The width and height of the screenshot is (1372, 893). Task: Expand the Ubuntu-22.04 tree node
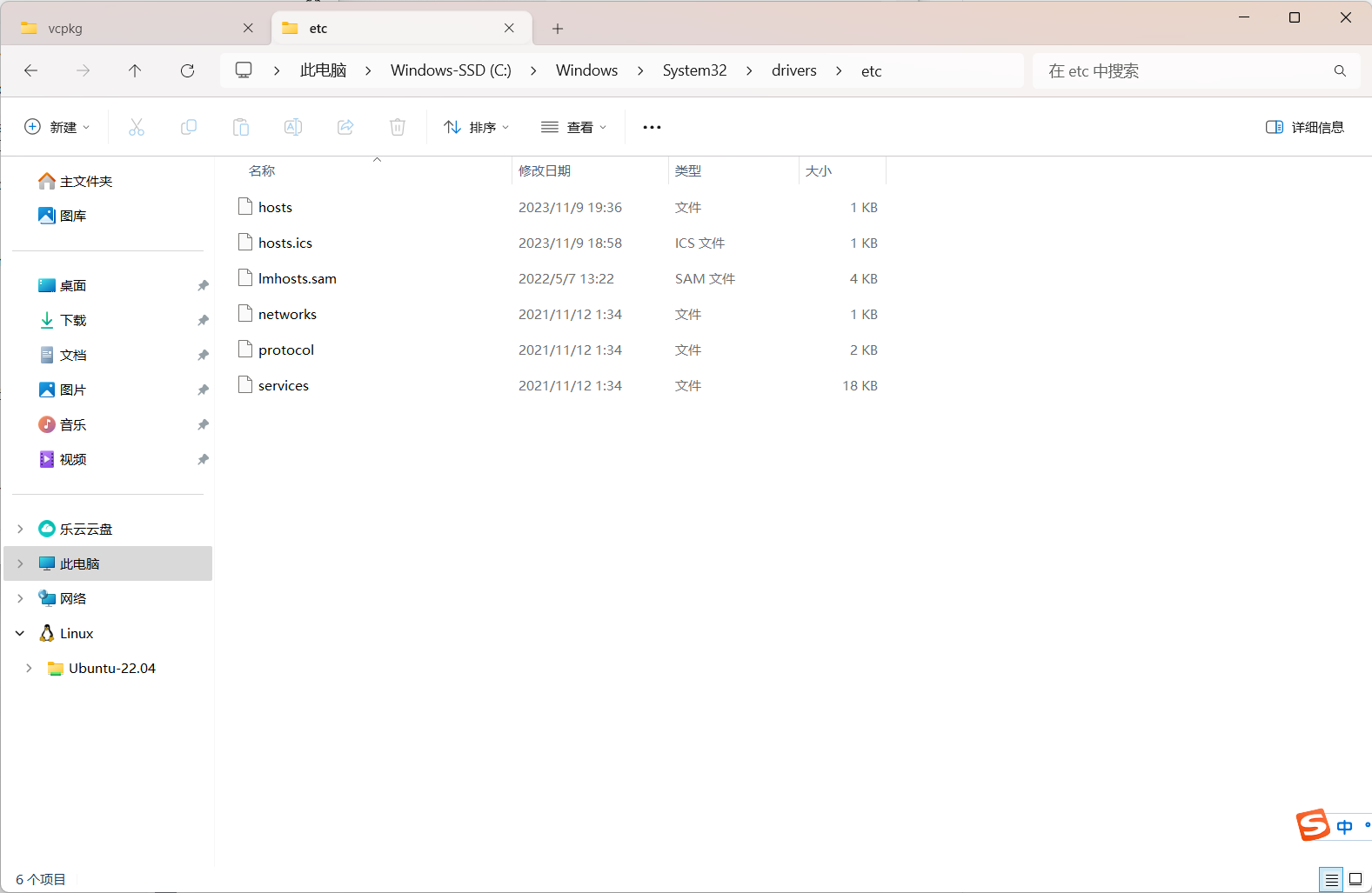(x=29, y=668)
